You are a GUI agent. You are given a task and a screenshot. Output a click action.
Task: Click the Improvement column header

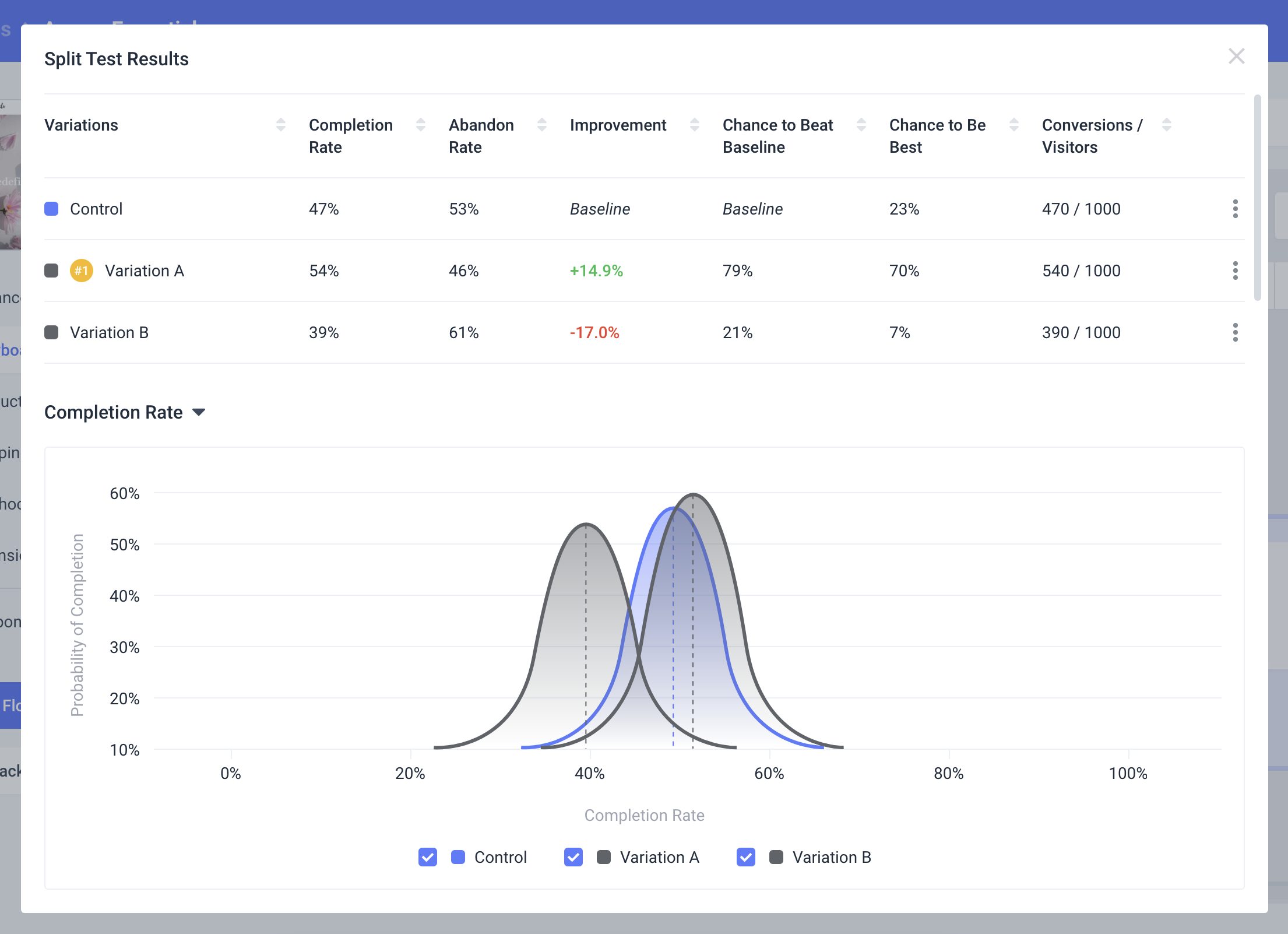pyautogui.click(x=618, y=125)
